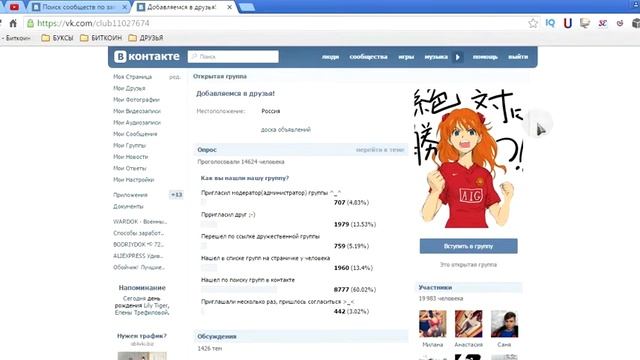Open the Обойник group shortcut
This screenshot has height=360, width=640.
click(139, 267)
